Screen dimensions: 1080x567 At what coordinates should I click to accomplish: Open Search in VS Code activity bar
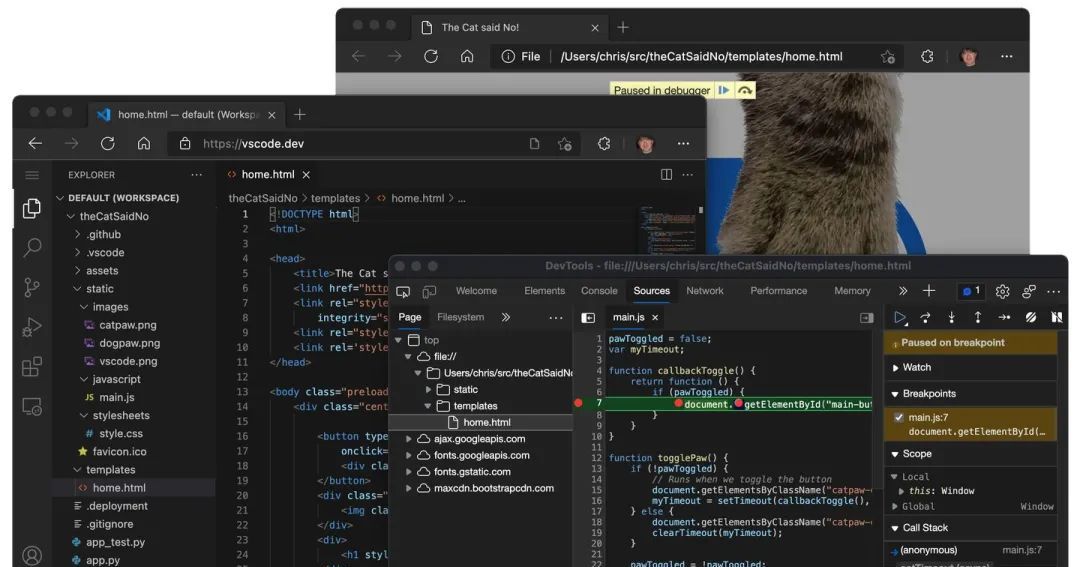[32, 247]
